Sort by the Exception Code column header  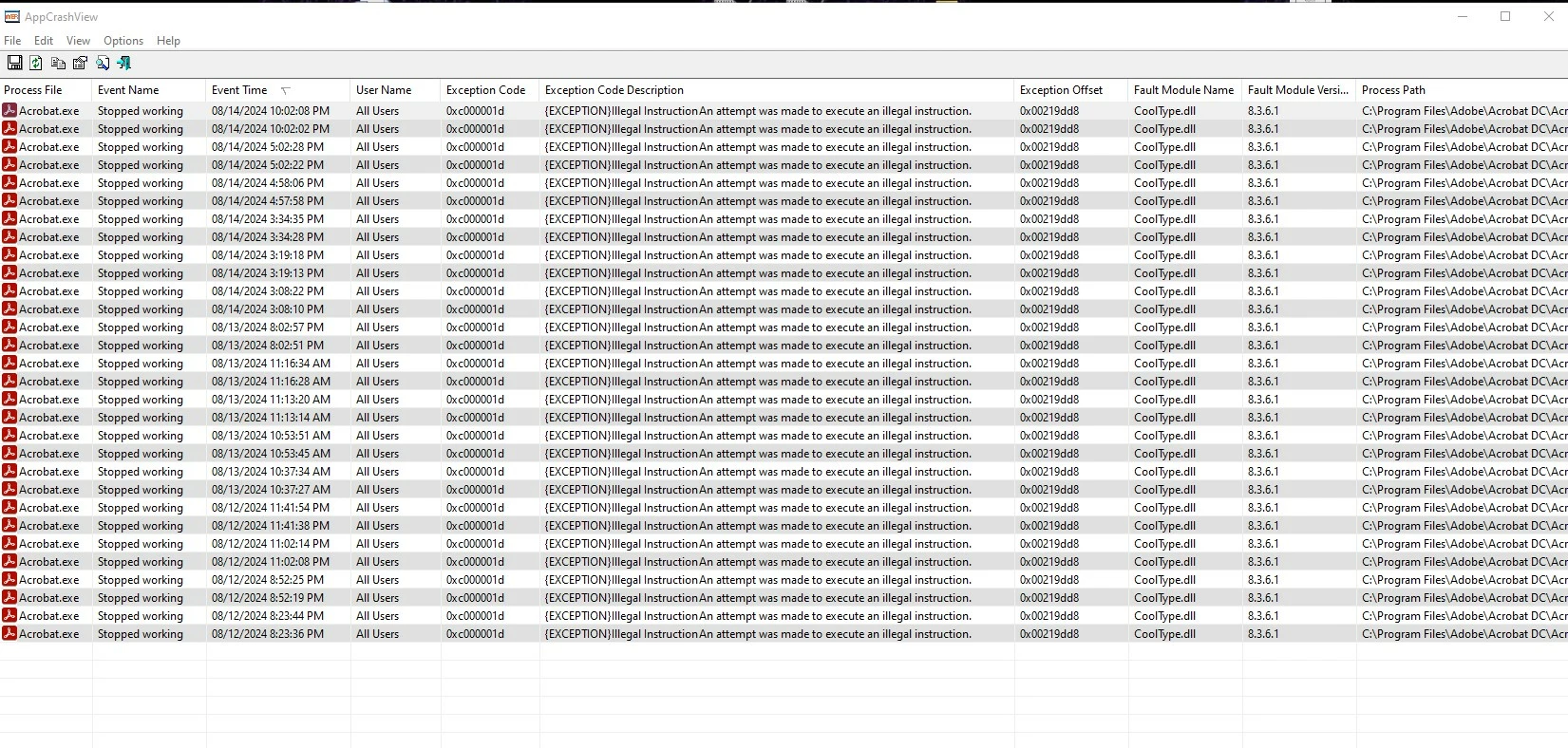(x=490, y=90)
